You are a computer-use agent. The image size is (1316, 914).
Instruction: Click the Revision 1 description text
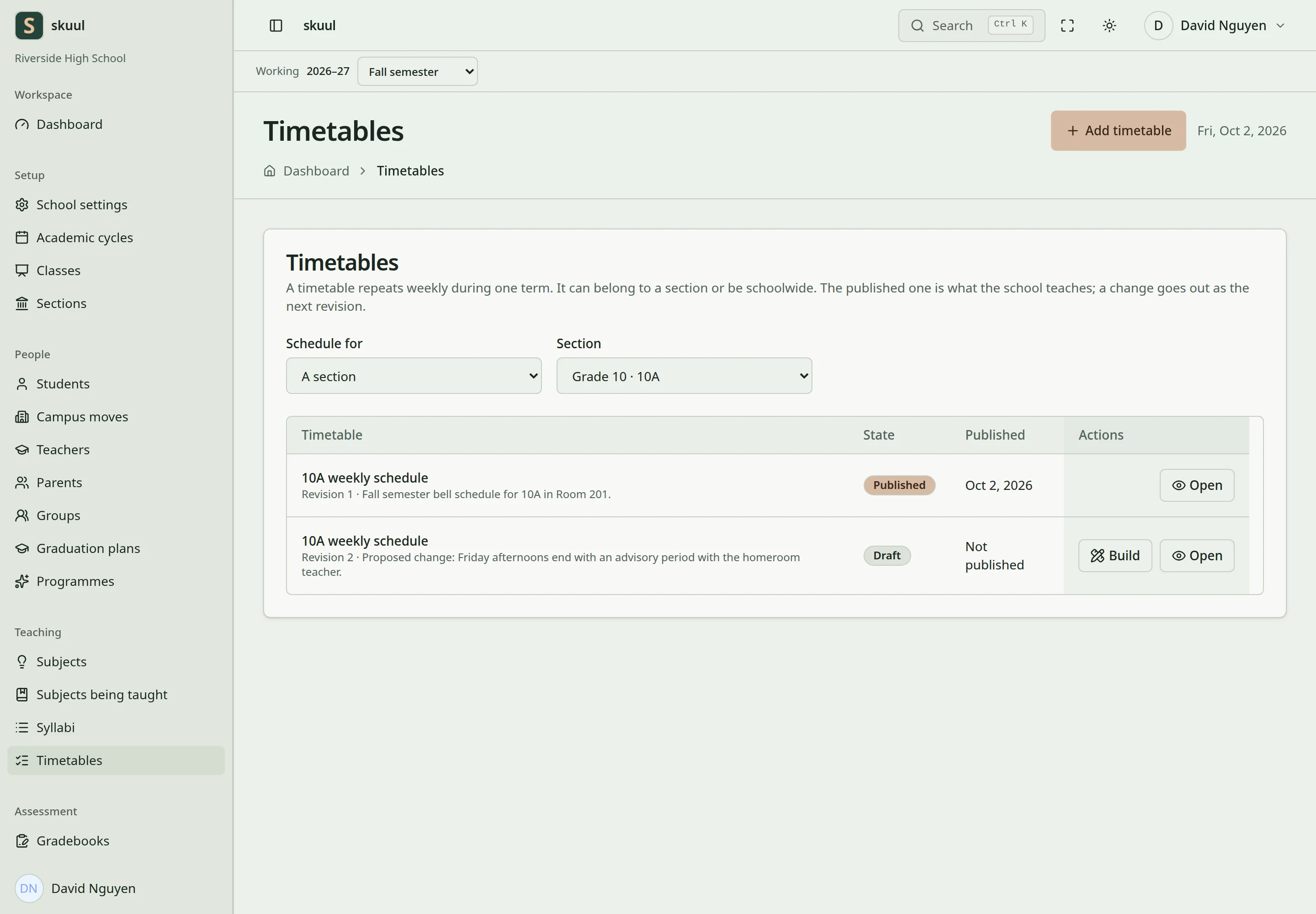(456, 495)
